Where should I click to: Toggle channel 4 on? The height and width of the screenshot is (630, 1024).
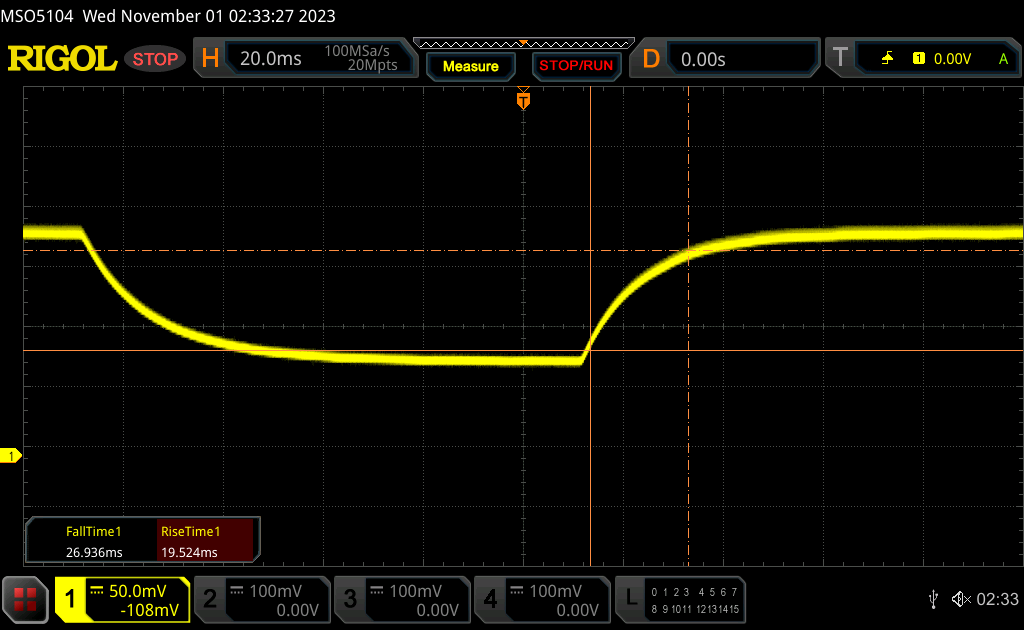tap(490, 599)
